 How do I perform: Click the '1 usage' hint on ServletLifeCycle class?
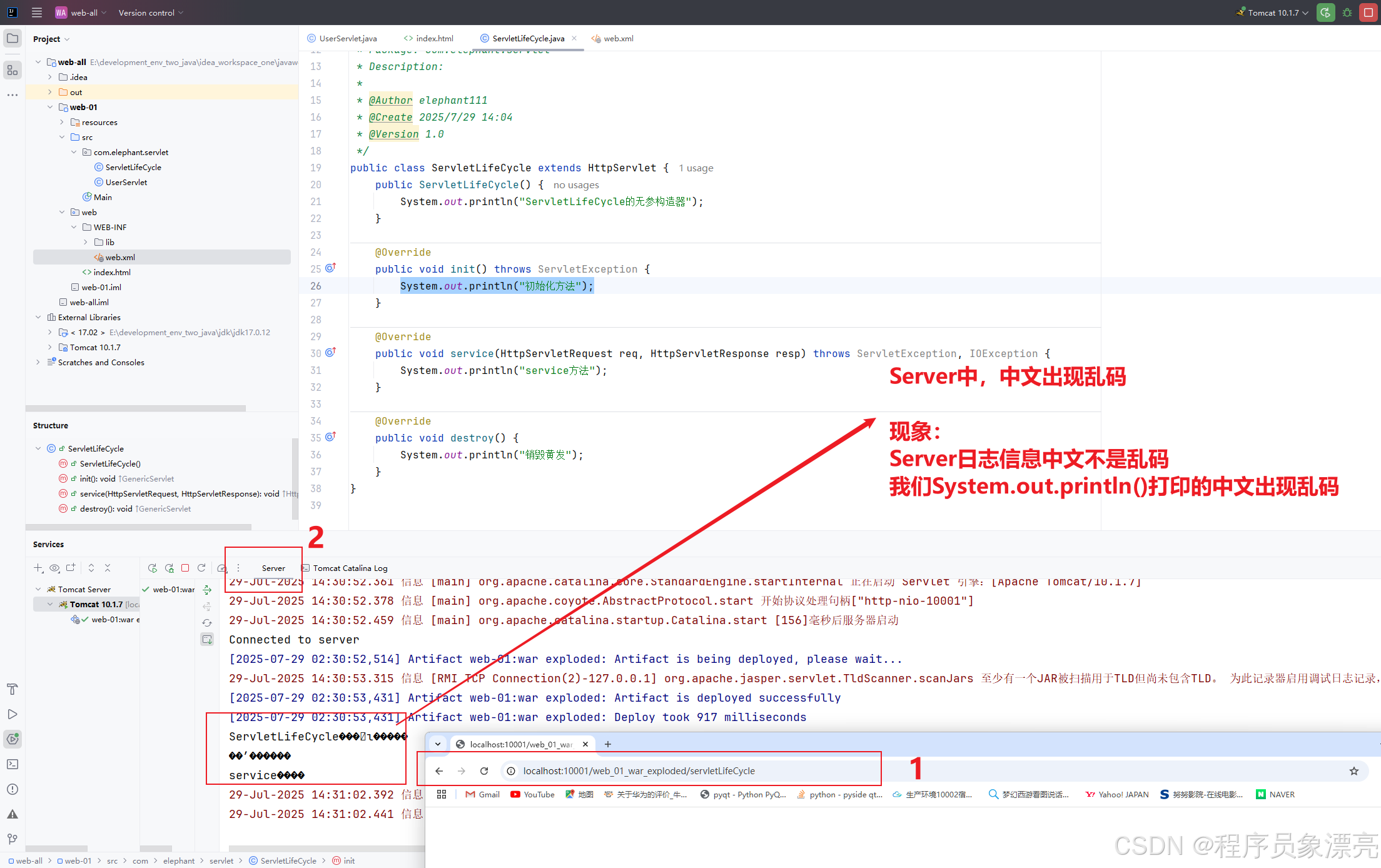pyautogui.click(x=696, y=168)
